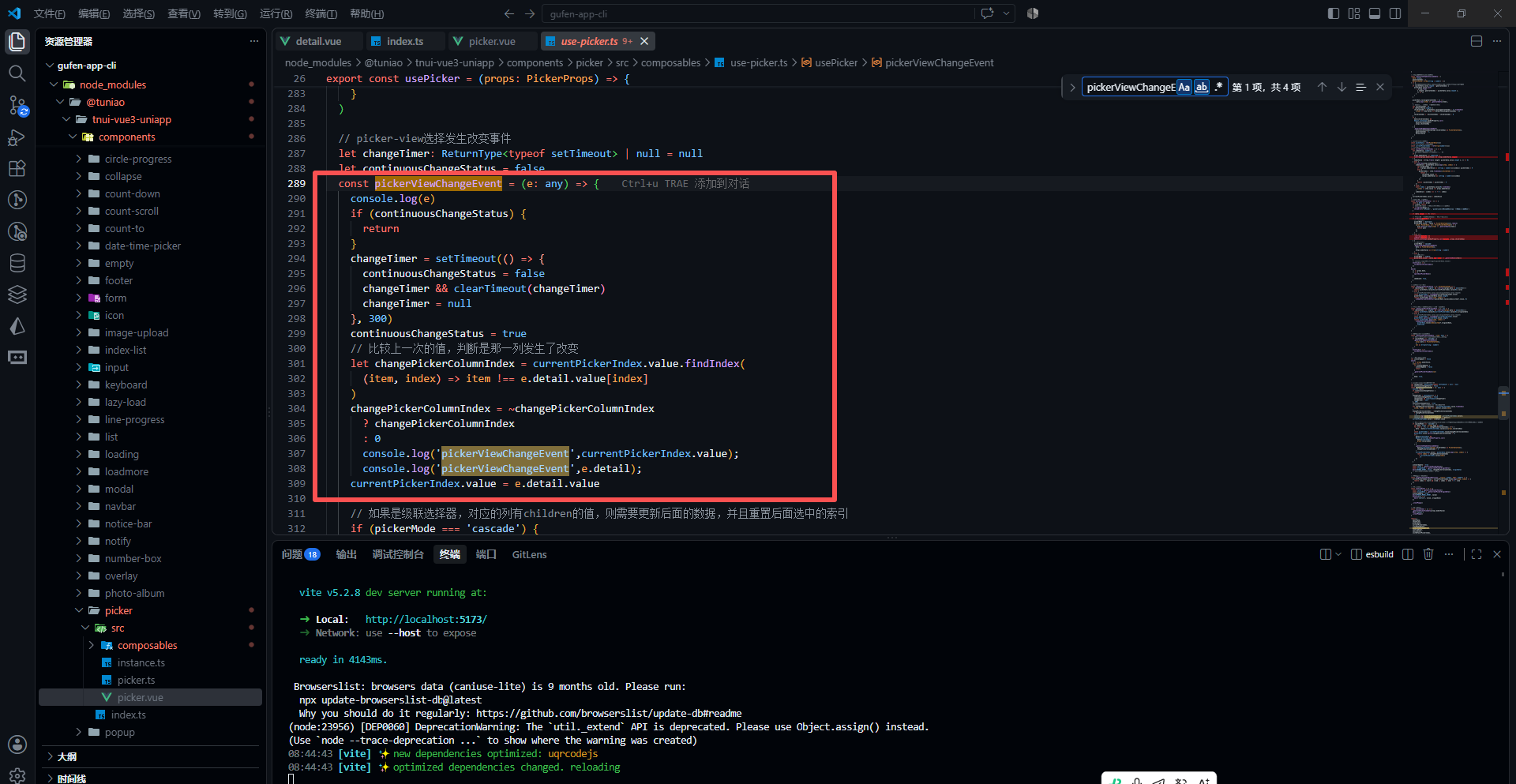Expand the popup folder

79,732
